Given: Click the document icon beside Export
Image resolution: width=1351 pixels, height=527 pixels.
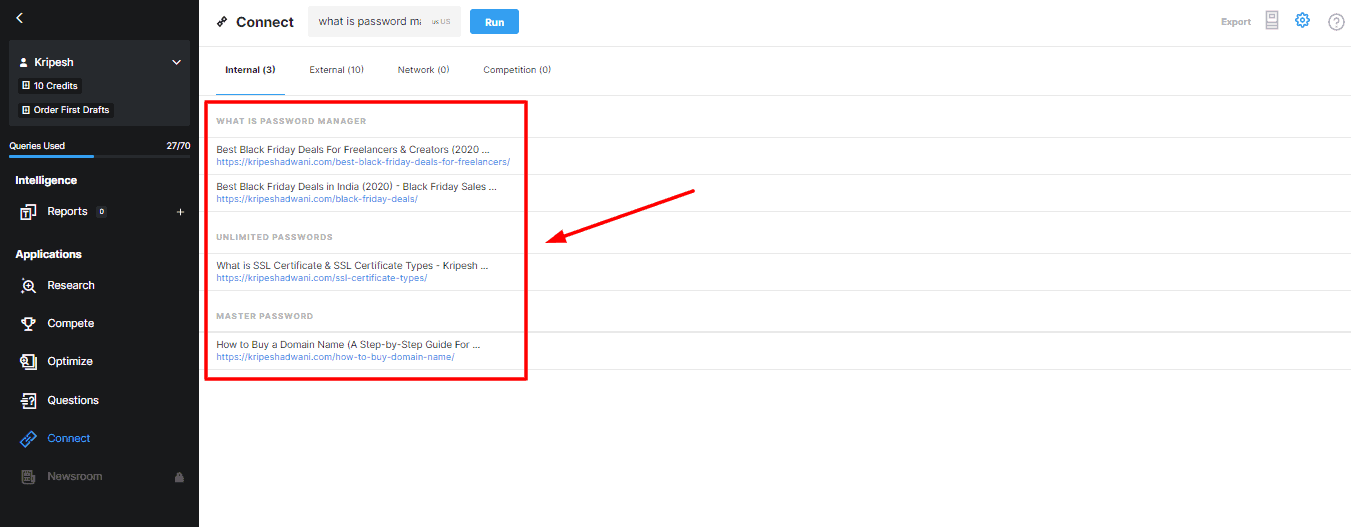Looking at the screenshot, I should click(x=1272, y=21).
